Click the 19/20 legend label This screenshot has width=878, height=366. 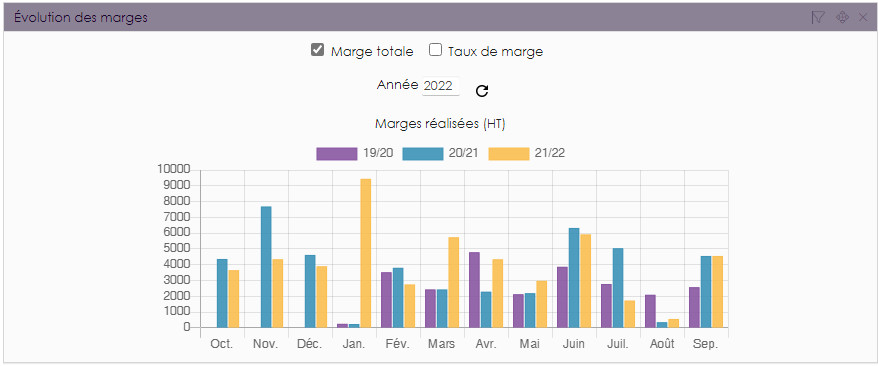[x=378, y=154]
